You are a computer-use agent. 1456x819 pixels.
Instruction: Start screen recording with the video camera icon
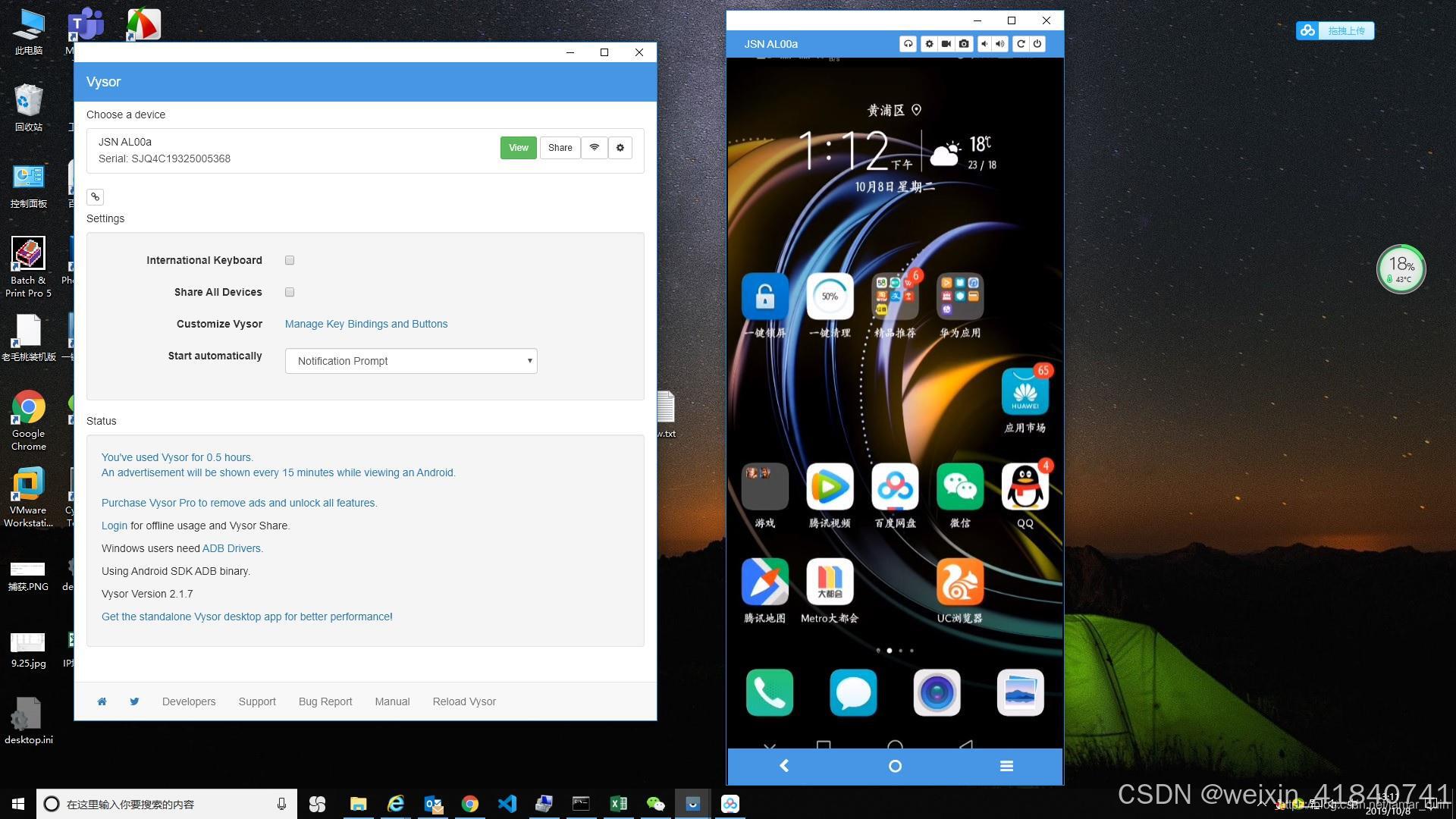tap(946, 44)
